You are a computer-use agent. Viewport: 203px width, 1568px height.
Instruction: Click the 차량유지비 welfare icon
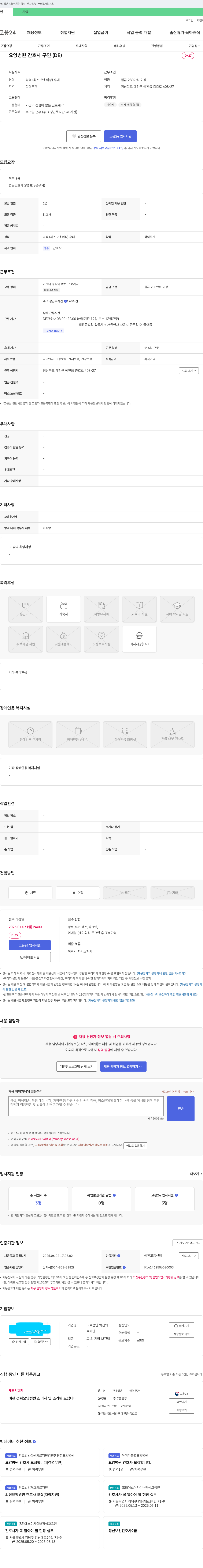click(101, 609)
